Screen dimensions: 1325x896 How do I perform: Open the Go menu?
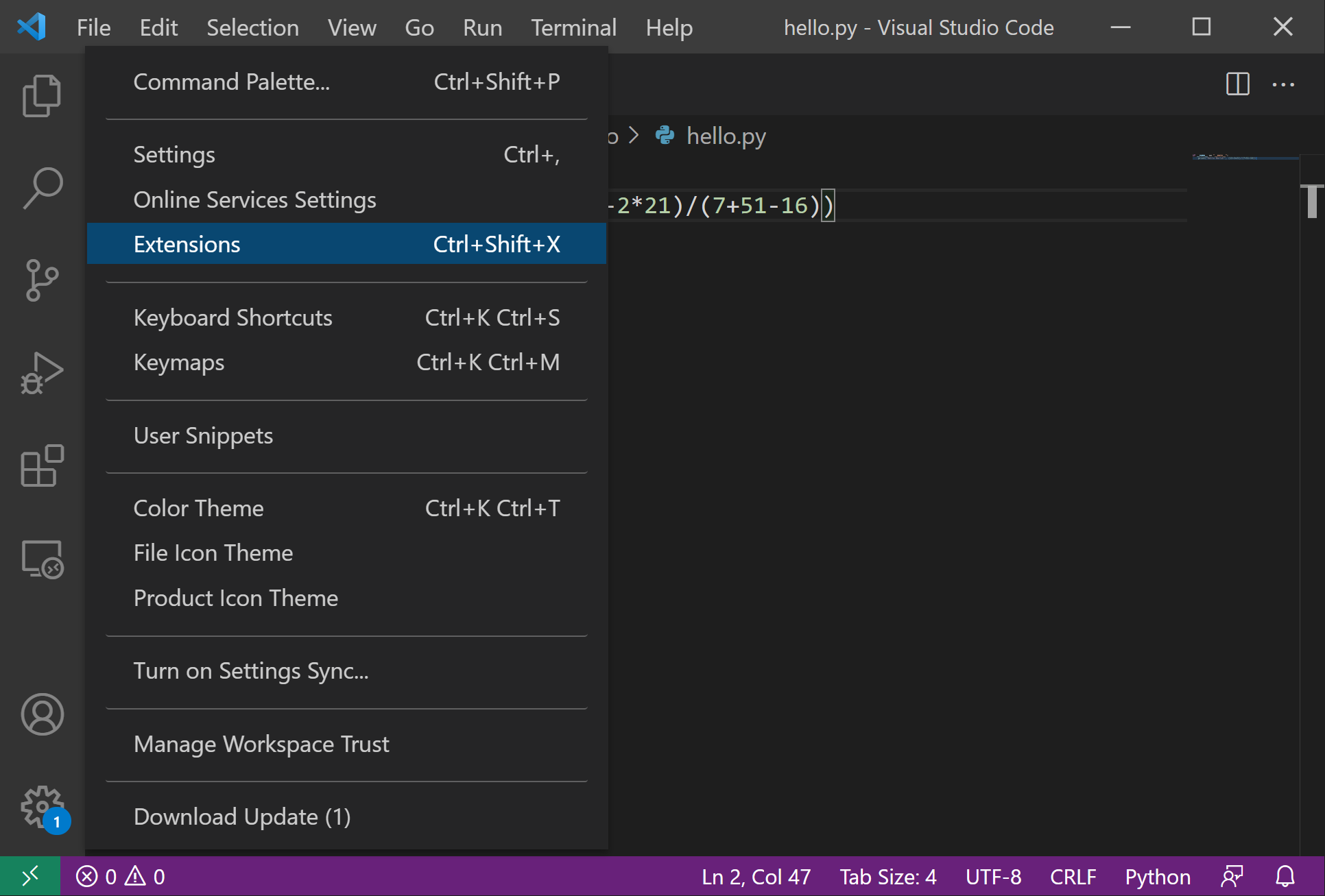coord(419,27)
